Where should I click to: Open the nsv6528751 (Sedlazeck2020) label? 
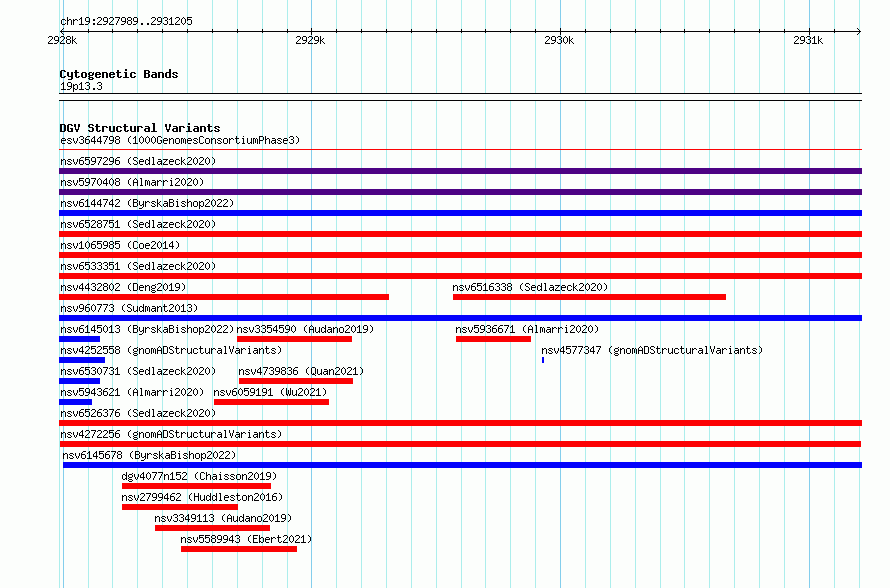pyautogui.click(x=138, y=224)
